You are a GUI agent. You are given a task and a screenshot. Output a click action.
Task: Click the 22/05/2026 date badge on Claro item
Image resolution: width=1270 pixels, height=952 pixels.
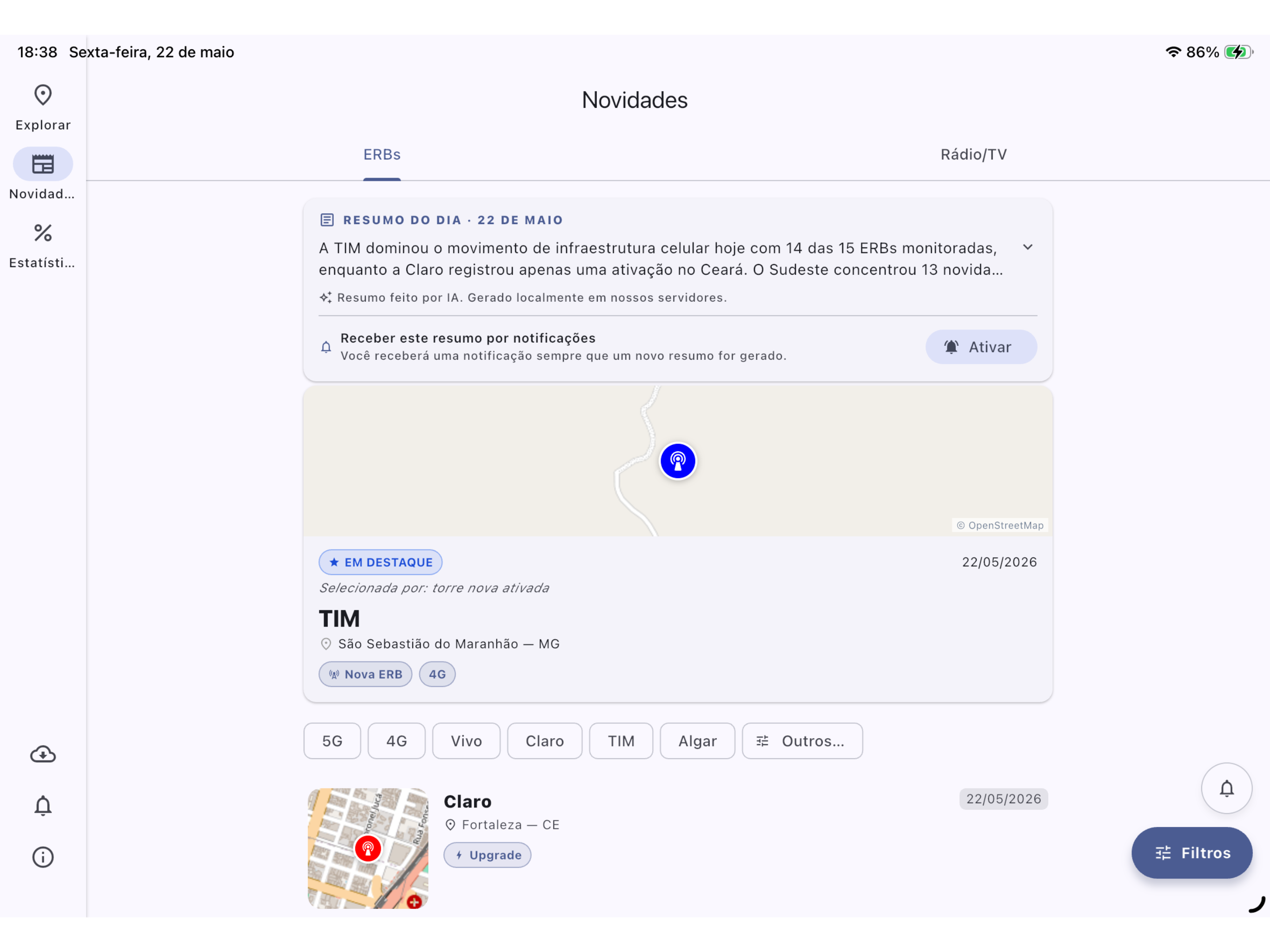[x=1004, y=799]
